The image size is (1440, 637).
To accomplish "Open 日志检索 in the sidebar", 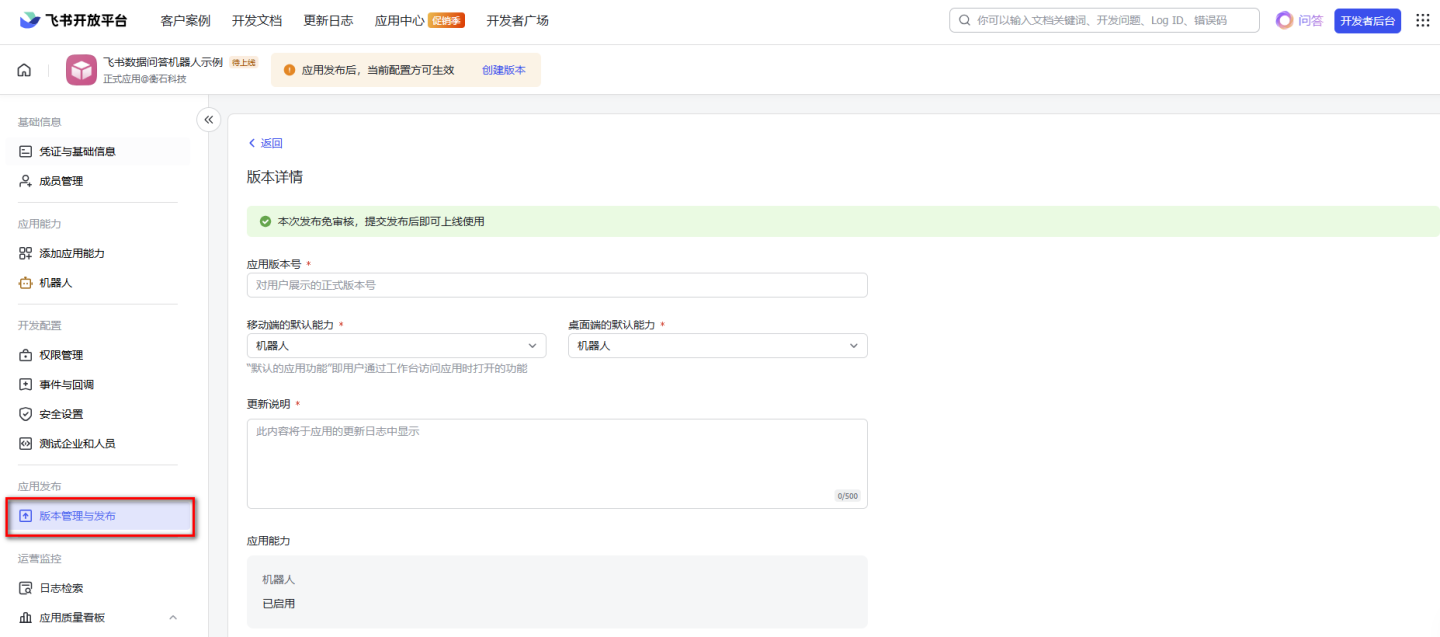I will [x=60, y=588].
